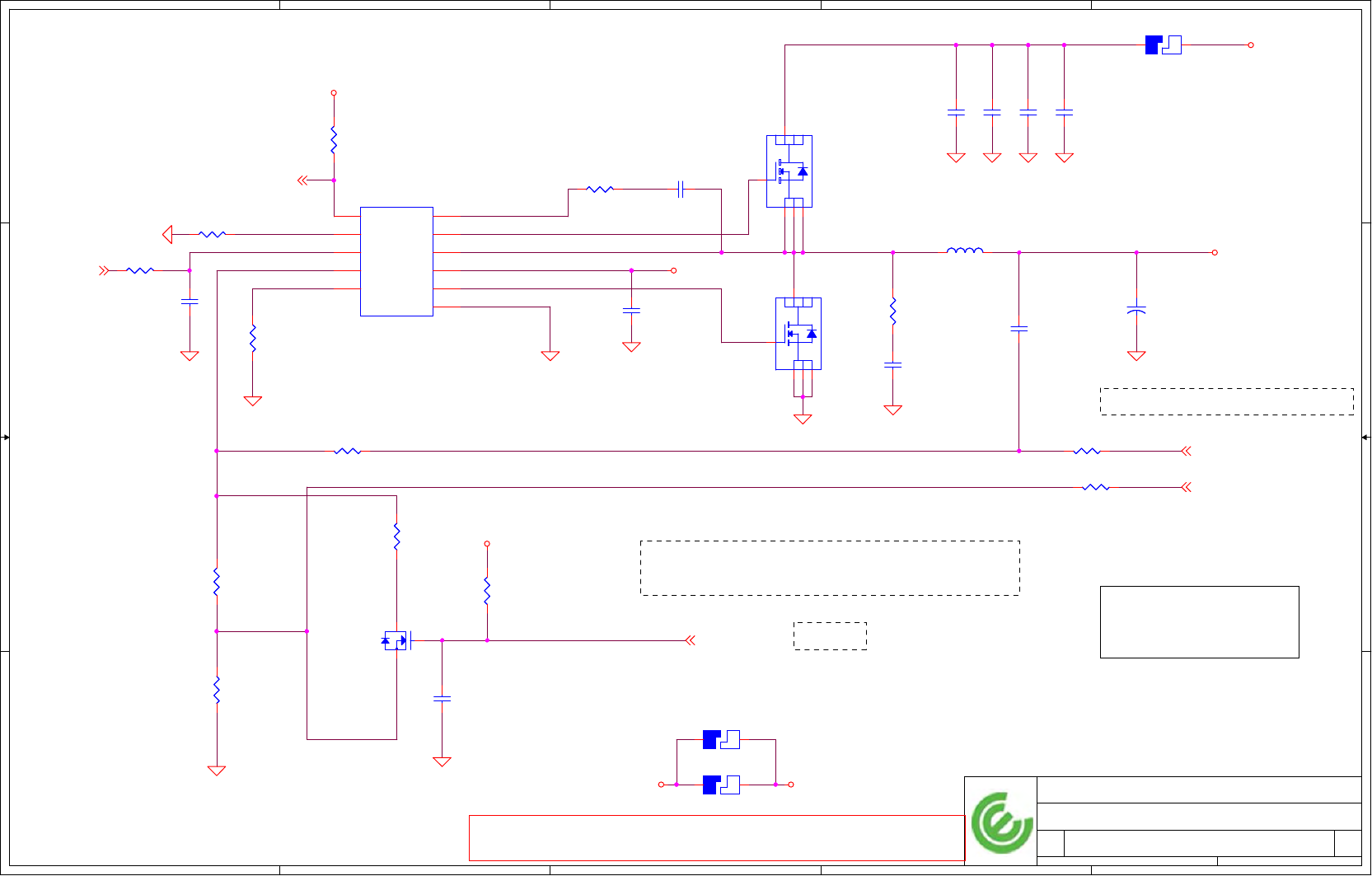Click the lower off-page port on the right side
This screenshot has height=876, width=1372.
[x=1187, y=487]
